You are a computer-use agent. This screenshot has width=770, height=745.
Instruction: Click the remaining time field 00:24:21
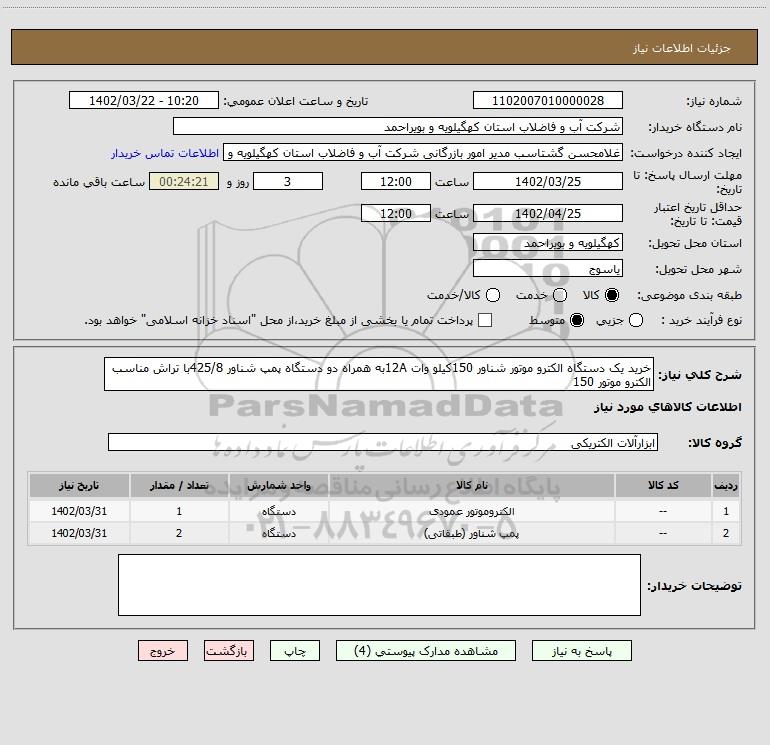pos(184,181)
